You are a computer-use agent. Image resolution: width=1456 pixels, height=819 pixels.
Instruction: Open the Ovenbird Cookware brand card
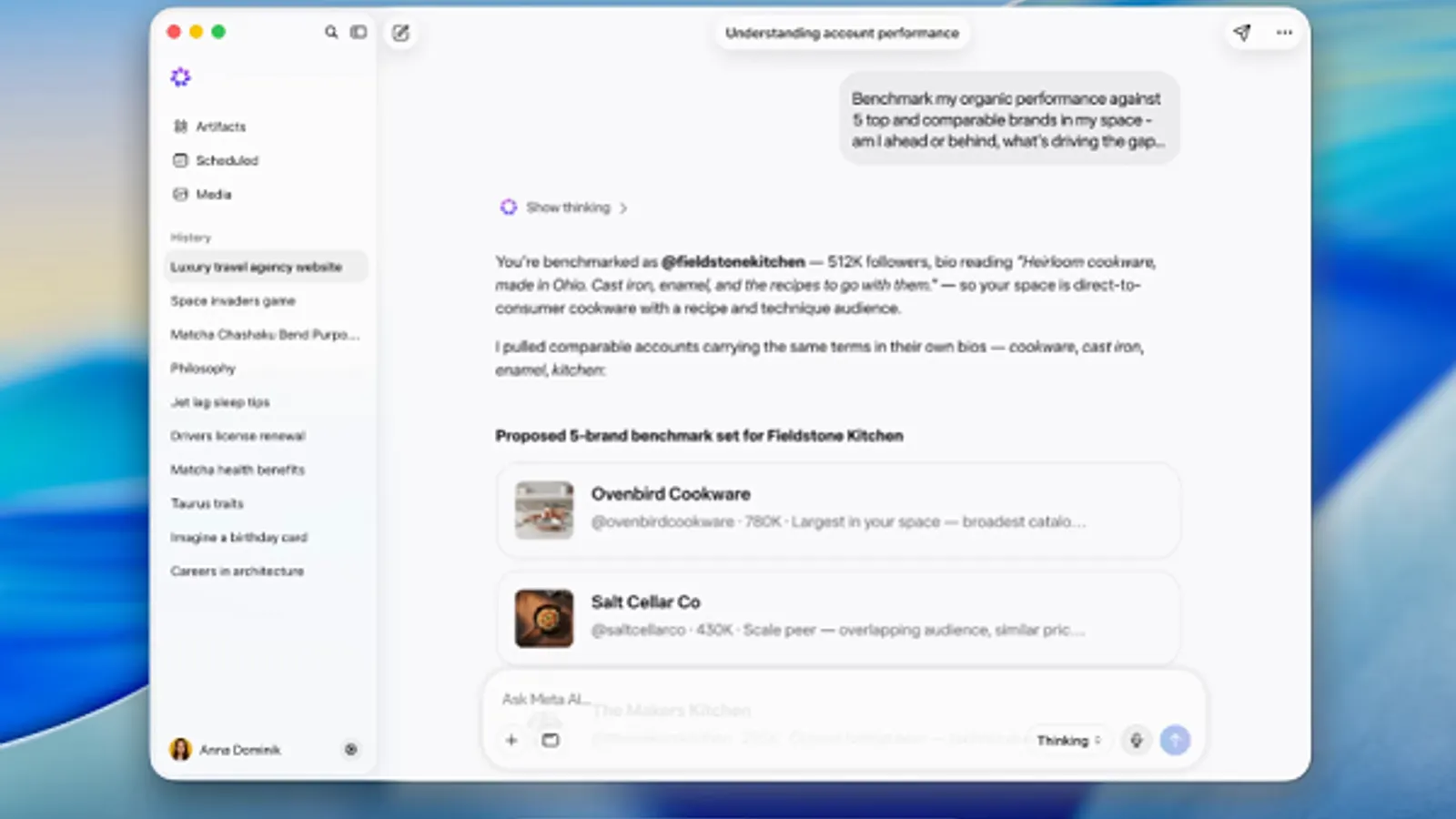click(x=838, y=510)
